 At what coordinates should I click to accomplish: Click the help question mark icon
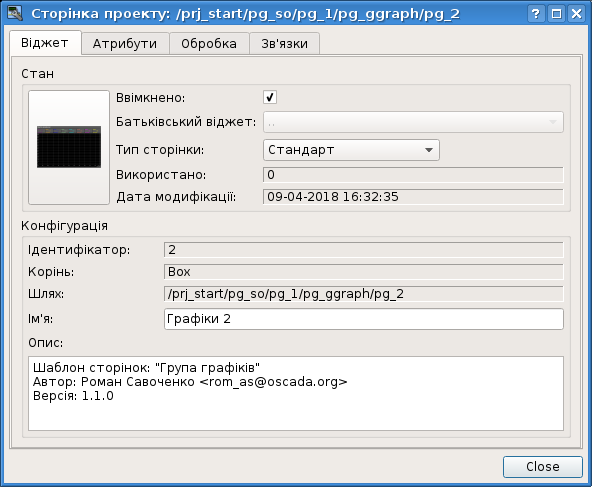tap(535, 14)
